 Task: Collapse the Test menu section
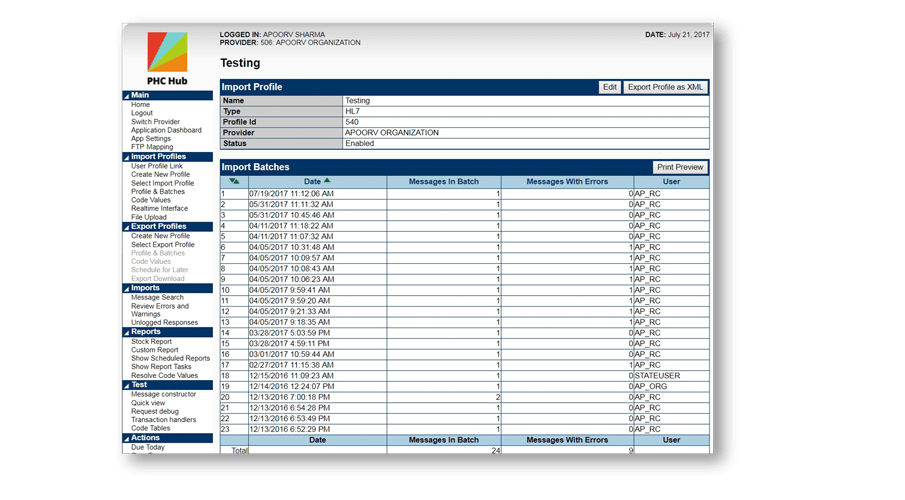click(x=126, y=385)
